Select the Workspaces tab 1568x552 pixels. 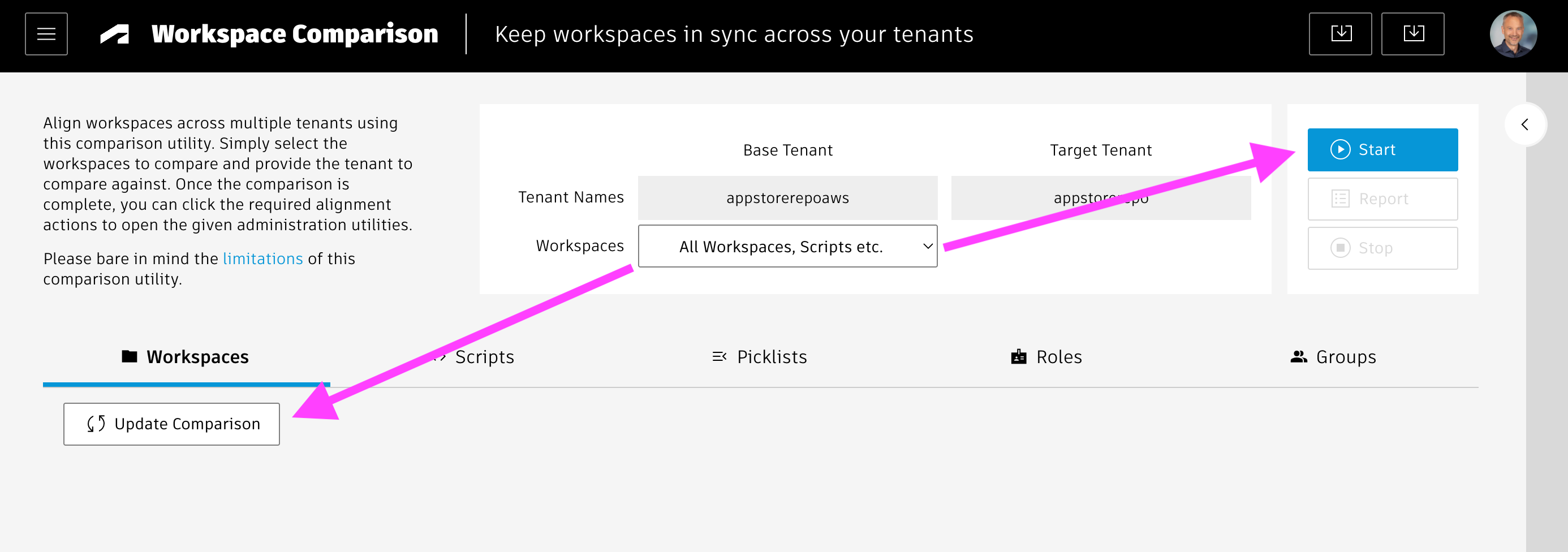tap(186, 357)
